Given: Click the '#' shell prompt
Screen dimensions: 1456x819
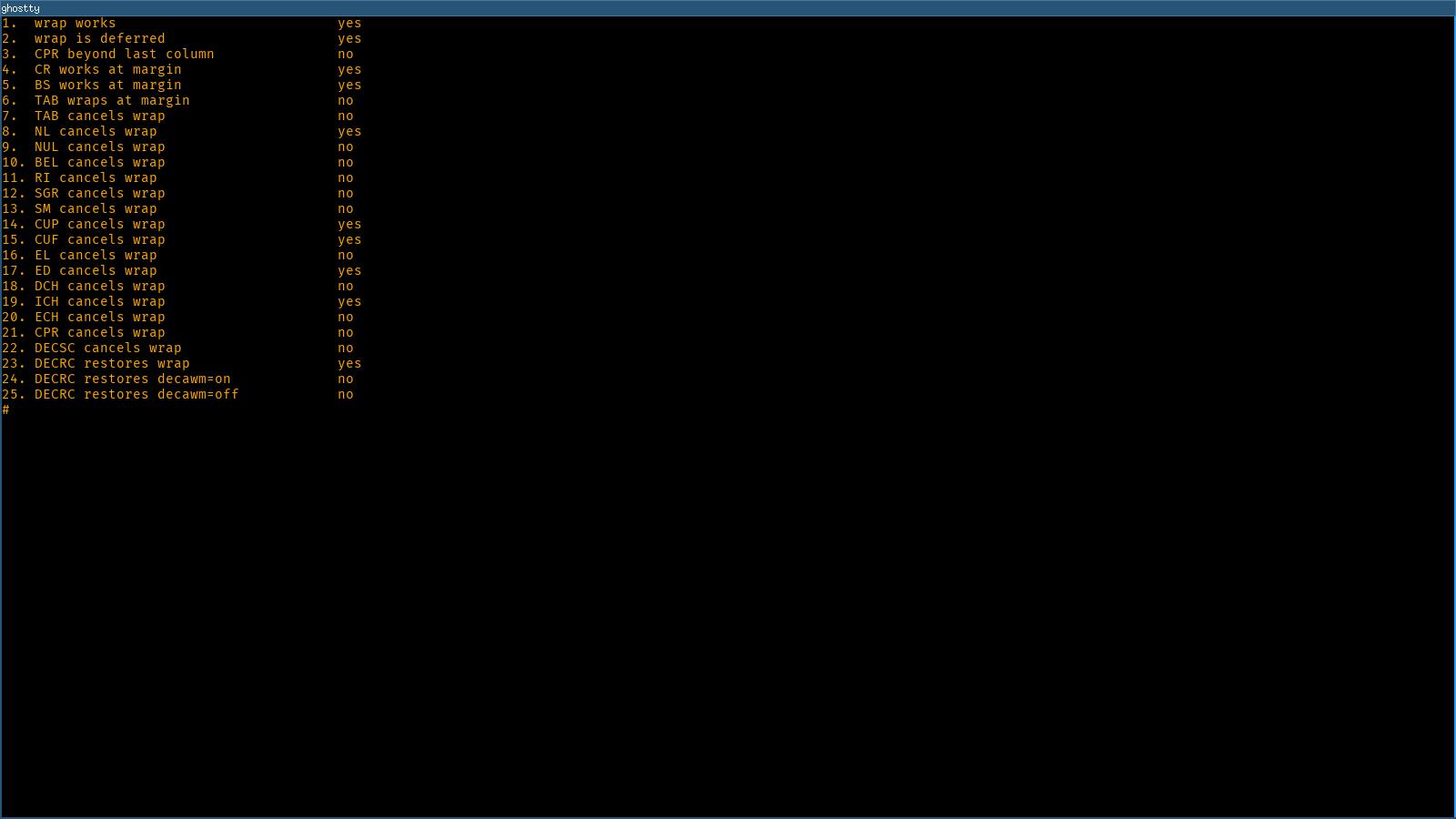Looking at the screenshot, I should [x=5, y=410].
